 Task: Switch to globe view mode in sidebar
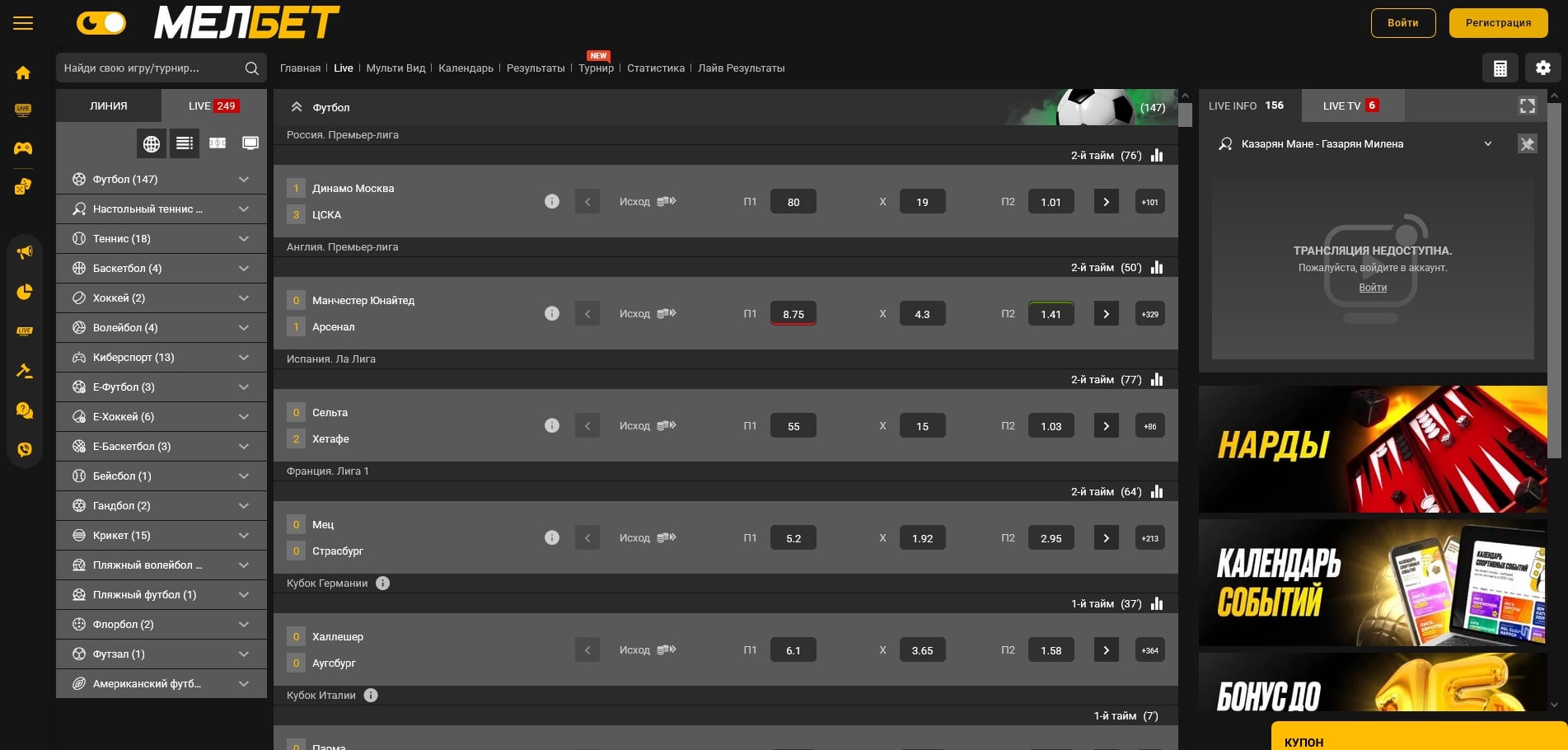(152, 143)
